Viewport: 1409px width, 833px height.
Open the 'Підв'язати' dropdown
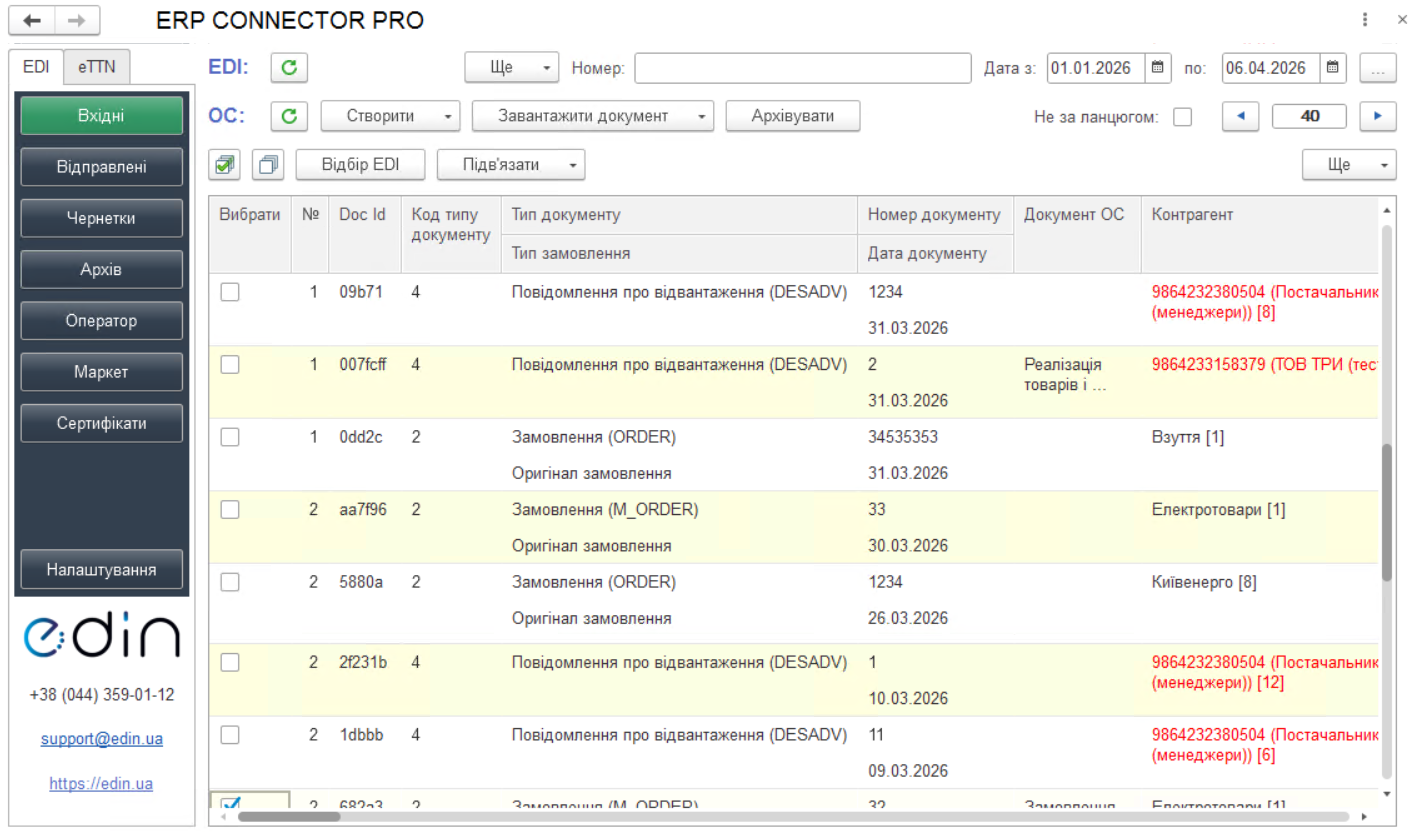[511, 164]
